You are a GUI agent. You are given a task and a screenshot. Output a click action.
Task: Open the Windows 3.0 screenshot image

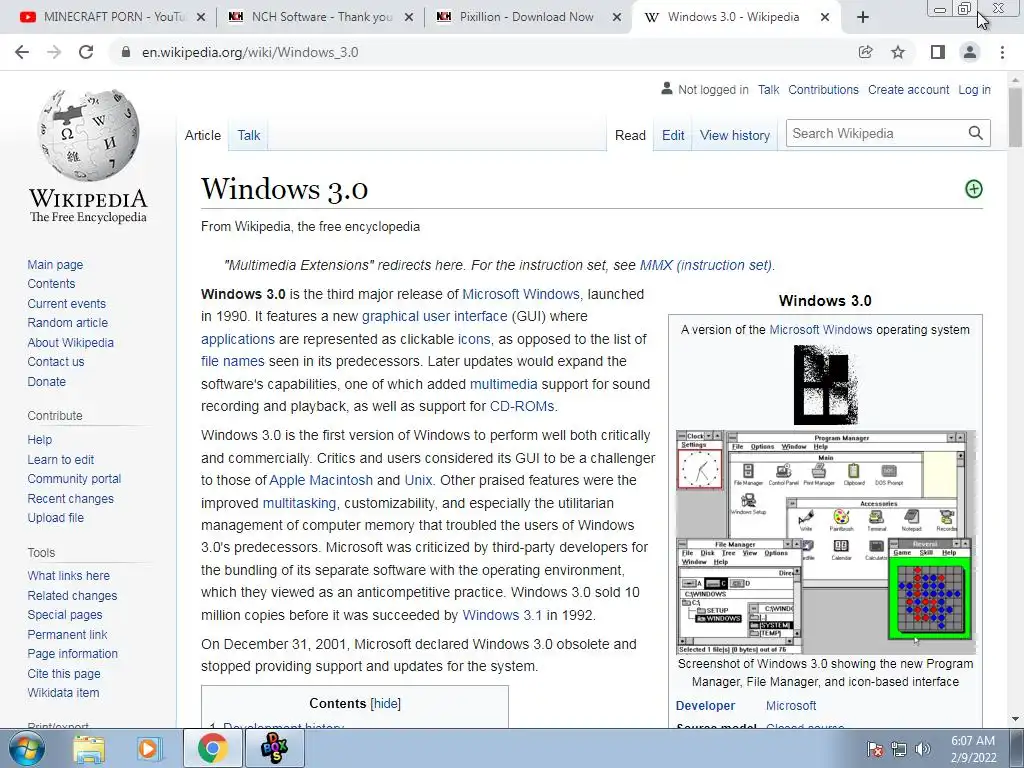tap(825, 542)
